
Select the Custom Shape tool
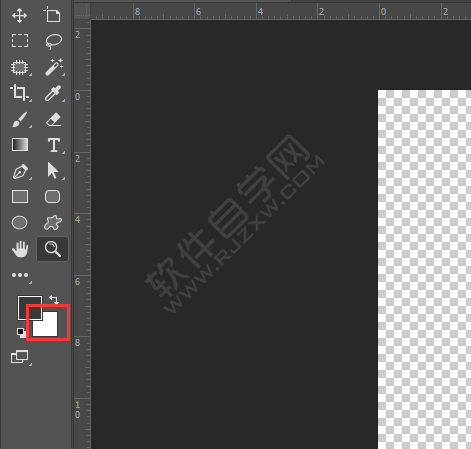pyautogui.click(x=53, y=223)
